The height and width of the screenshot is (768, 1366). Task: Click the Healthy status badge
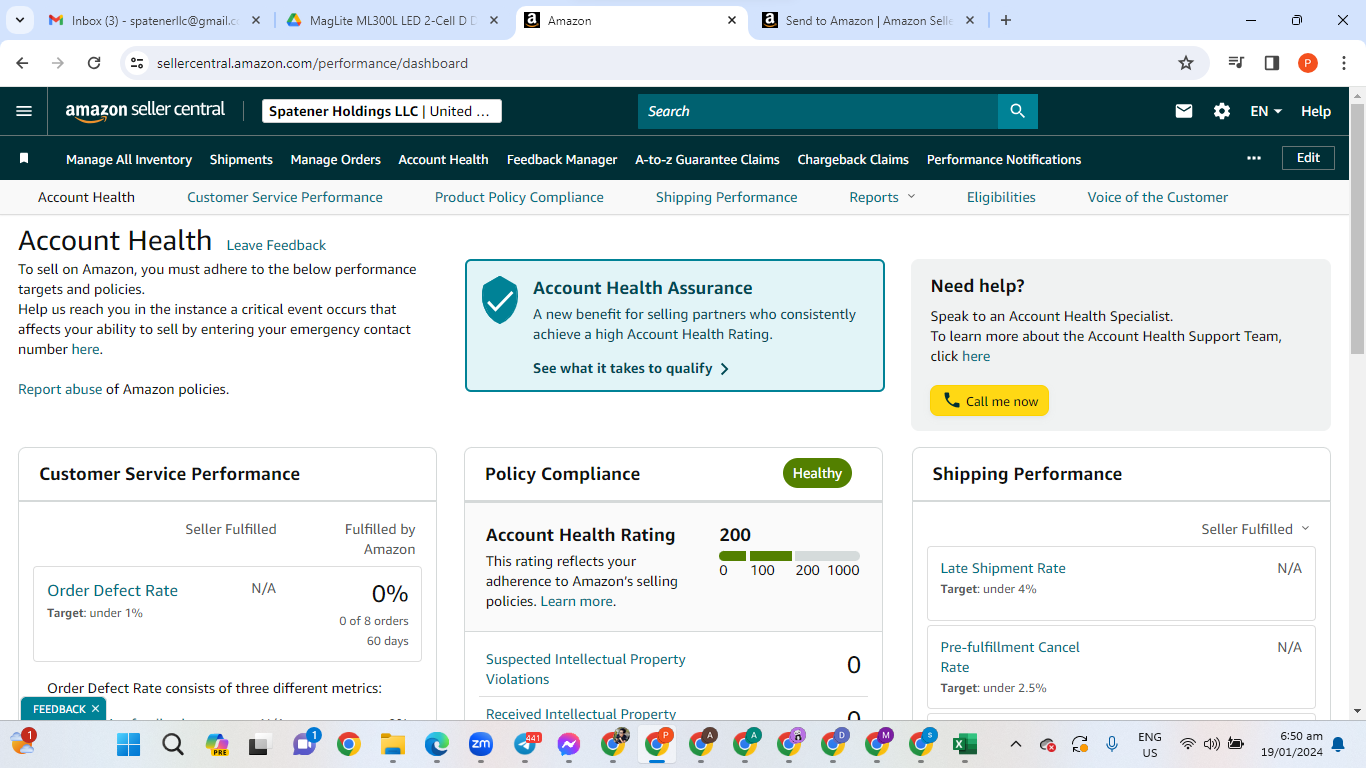coord(817,473)
